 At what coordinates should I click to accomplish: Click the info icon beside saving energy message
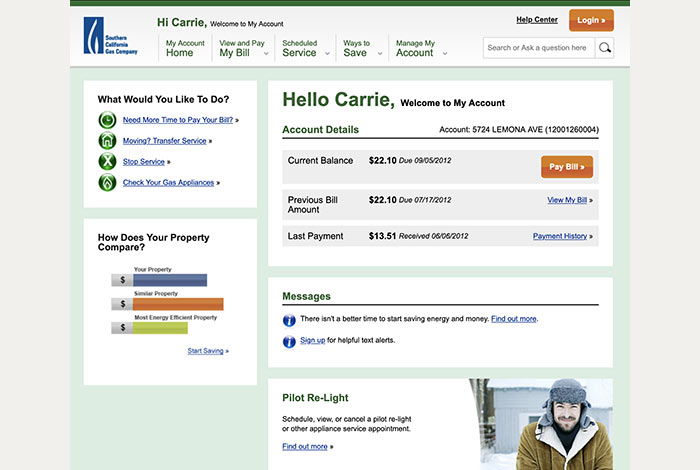289,319
